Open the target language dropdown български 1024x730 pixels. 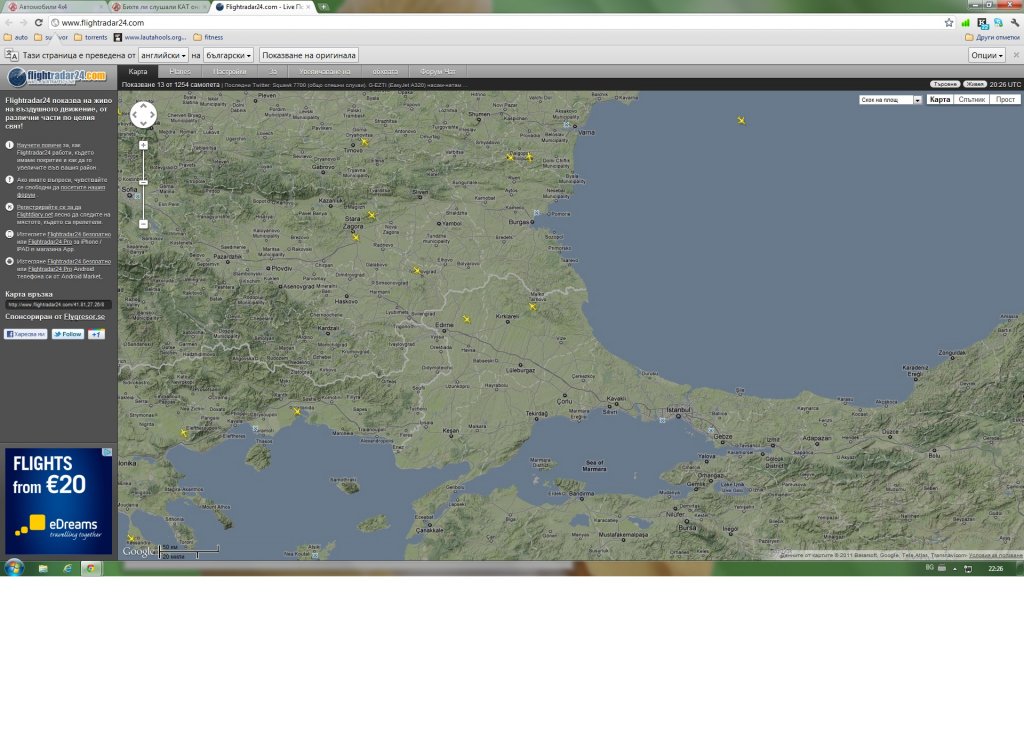[x=228, y=55]
